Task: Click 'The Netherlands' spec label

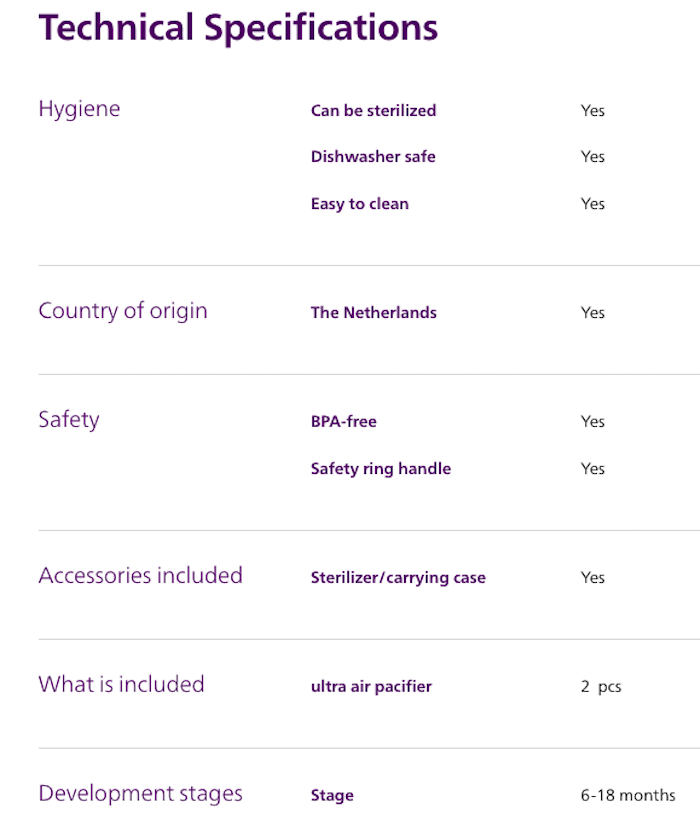Action: pyautogui.click(x=373, y=313)
